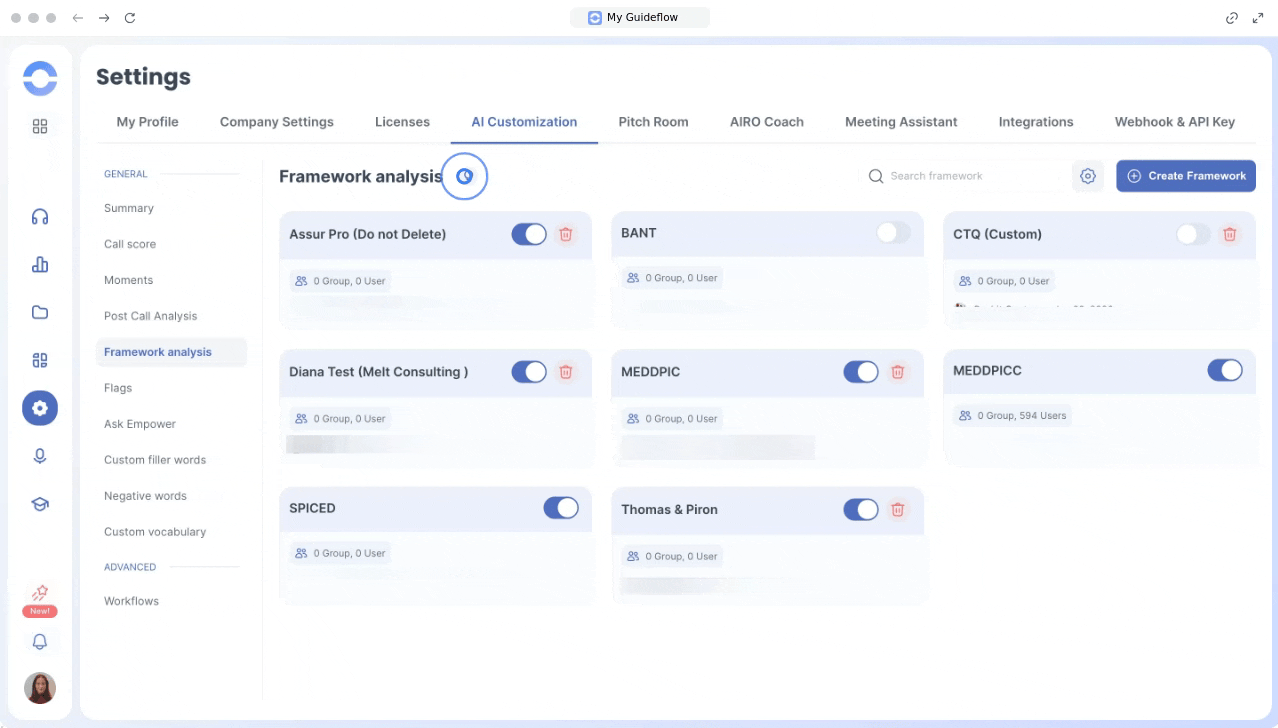Delete the Thomas & Piron framework
This screenshot has width=1278, height=728.
point(898,510)
